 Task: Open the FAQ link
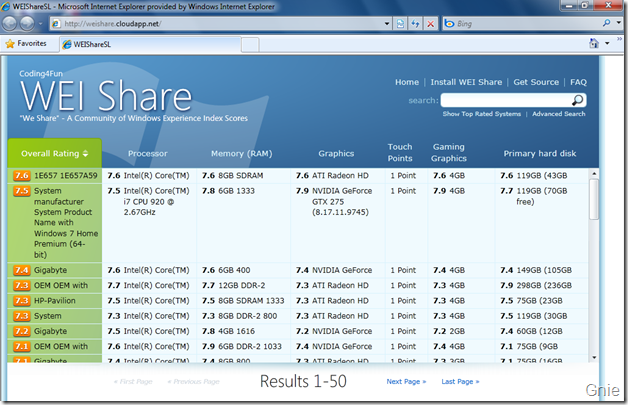[578, 82]
